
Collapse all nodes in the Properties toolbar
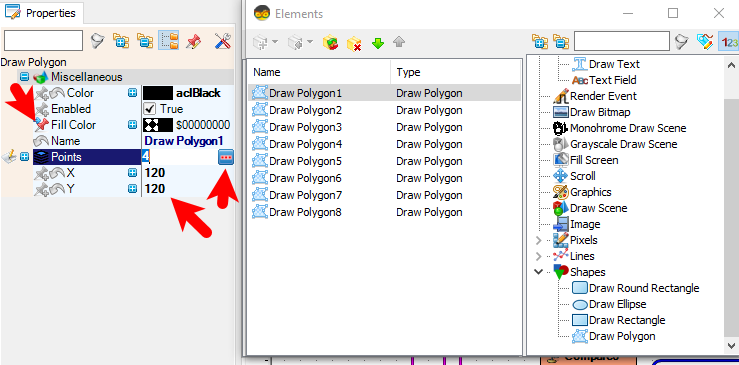[x=145, y=41]
